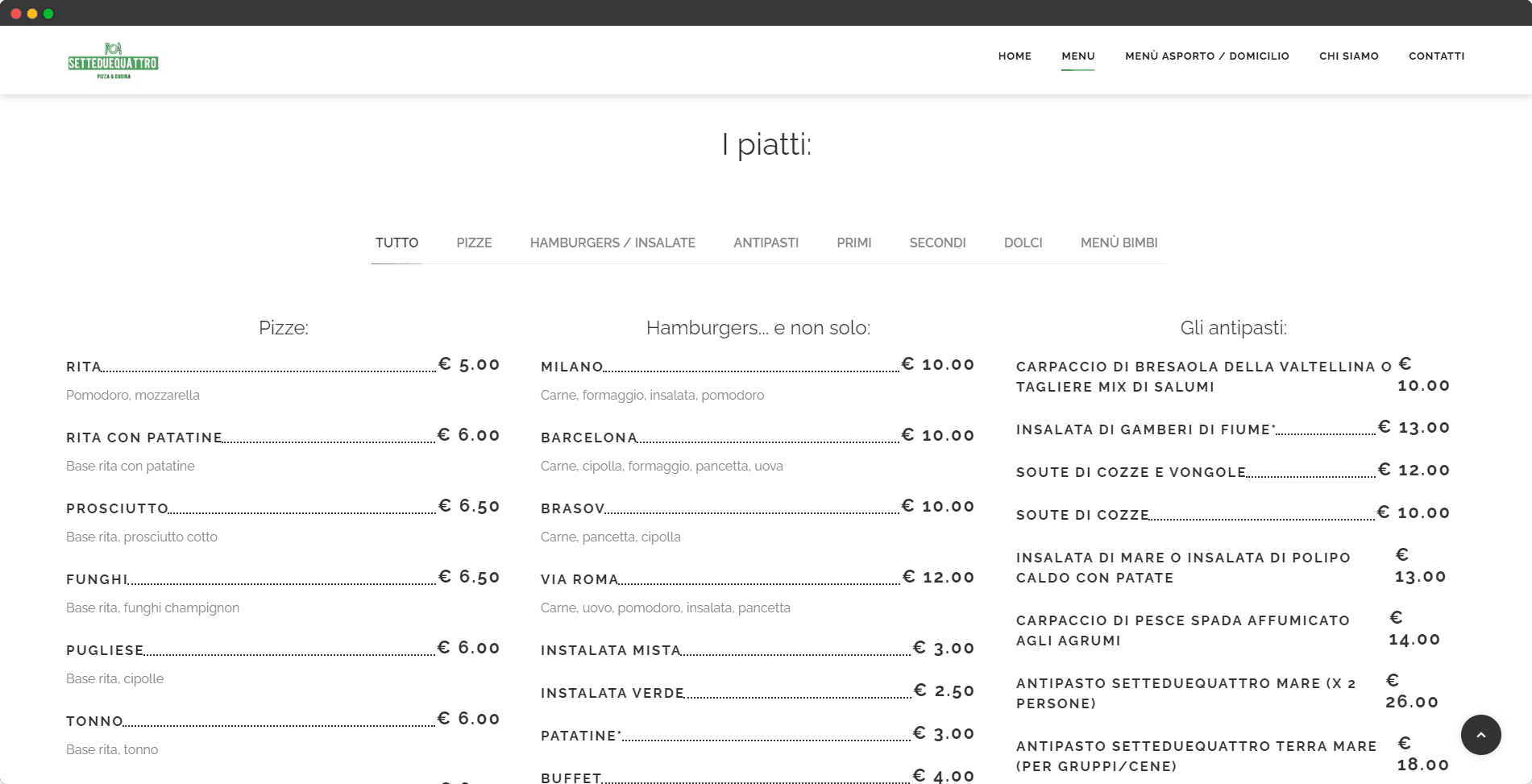Screen dimensions: 1532x784
Task: Click the yellow minimize window button
Action: pyautogui.click(x=32, y=14)
